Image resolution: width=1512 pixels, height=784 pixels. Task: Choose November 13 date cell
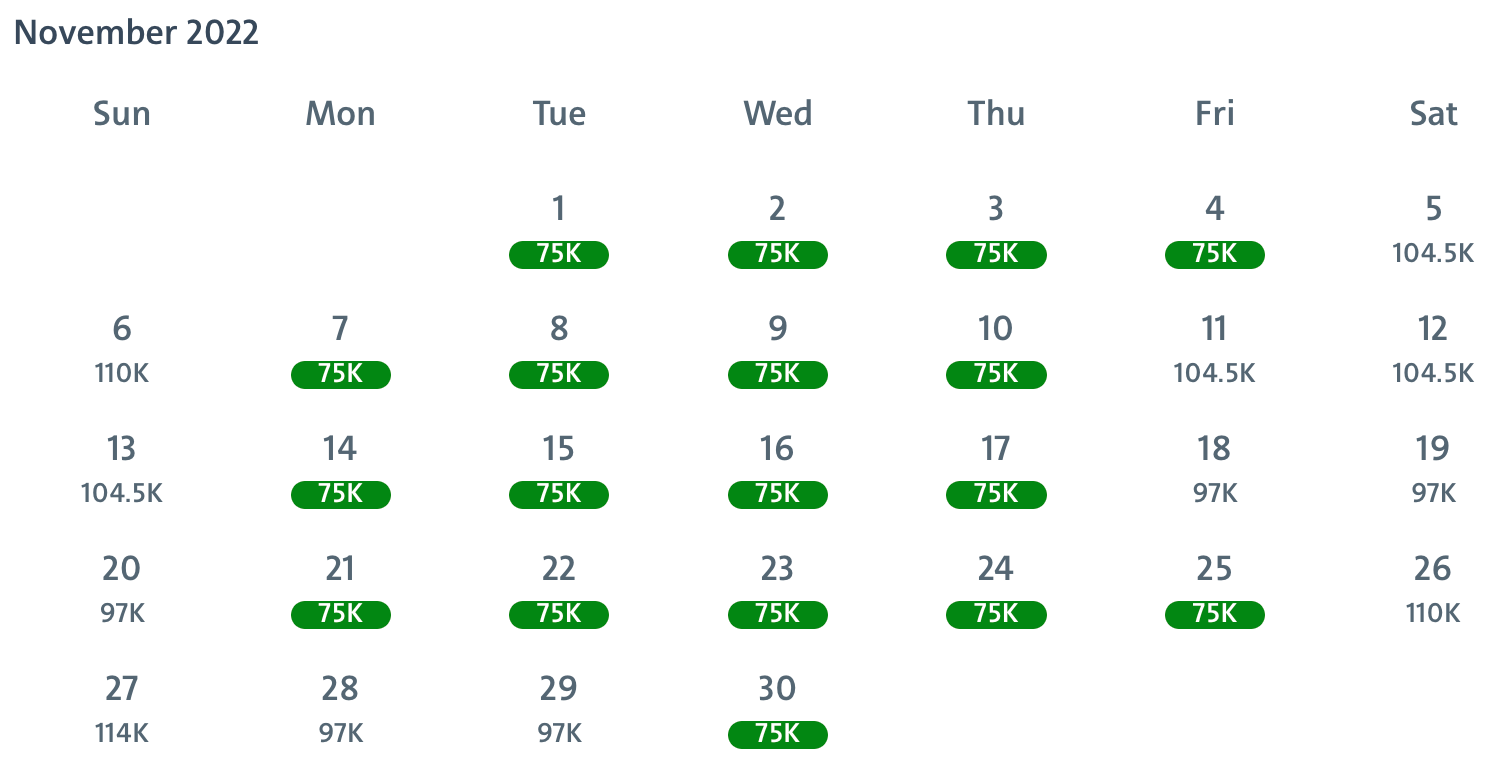click(122, 468)
